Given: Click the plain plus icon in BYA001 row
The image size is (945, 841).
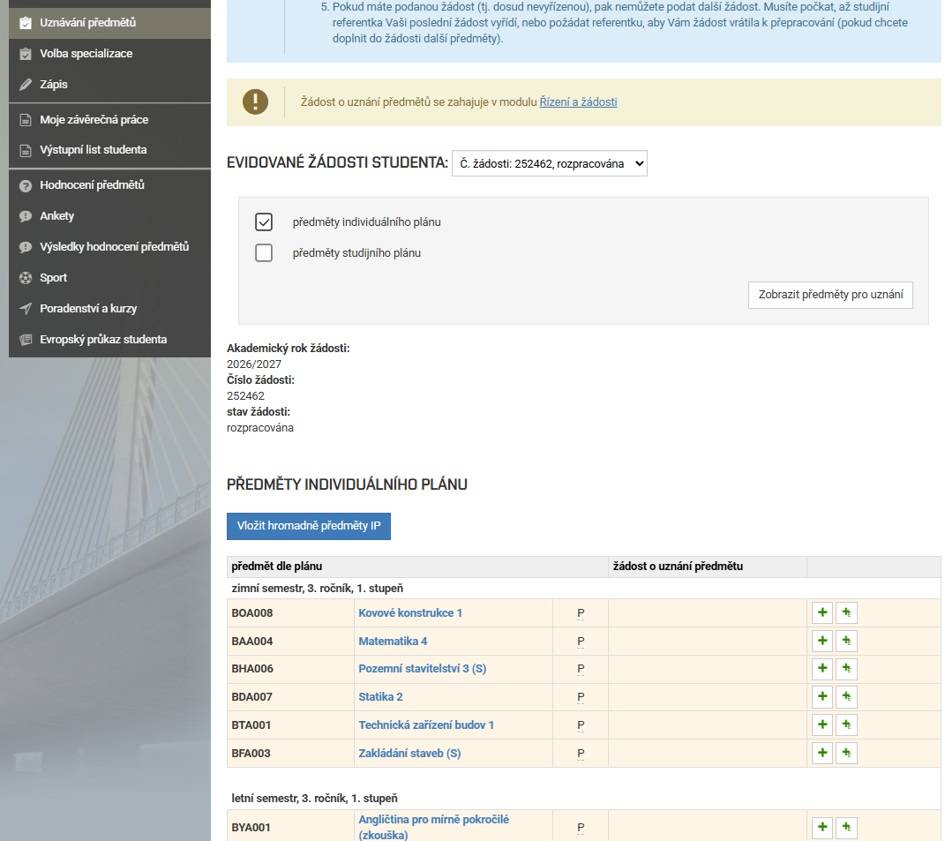Looking at the screenshot, I should (x=822, y=827).
